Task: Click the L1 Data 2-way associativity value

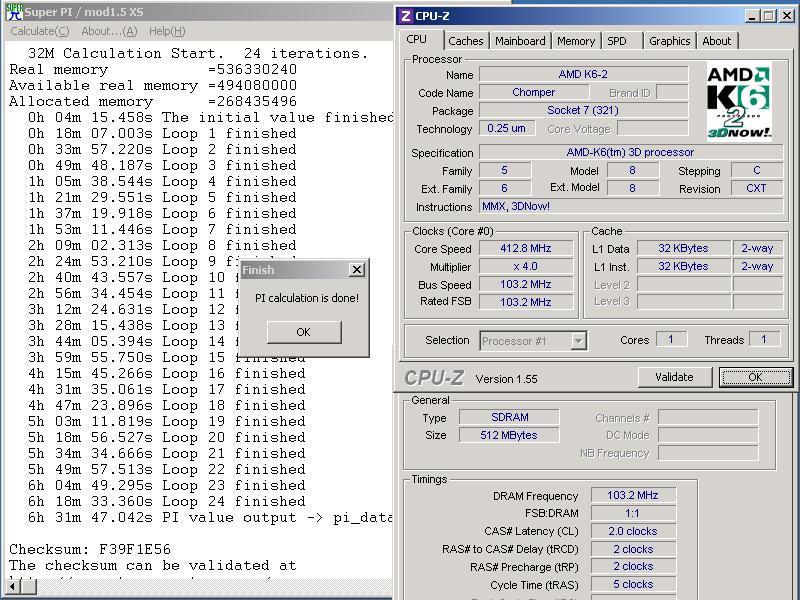Action: click(x=758, y=248)
